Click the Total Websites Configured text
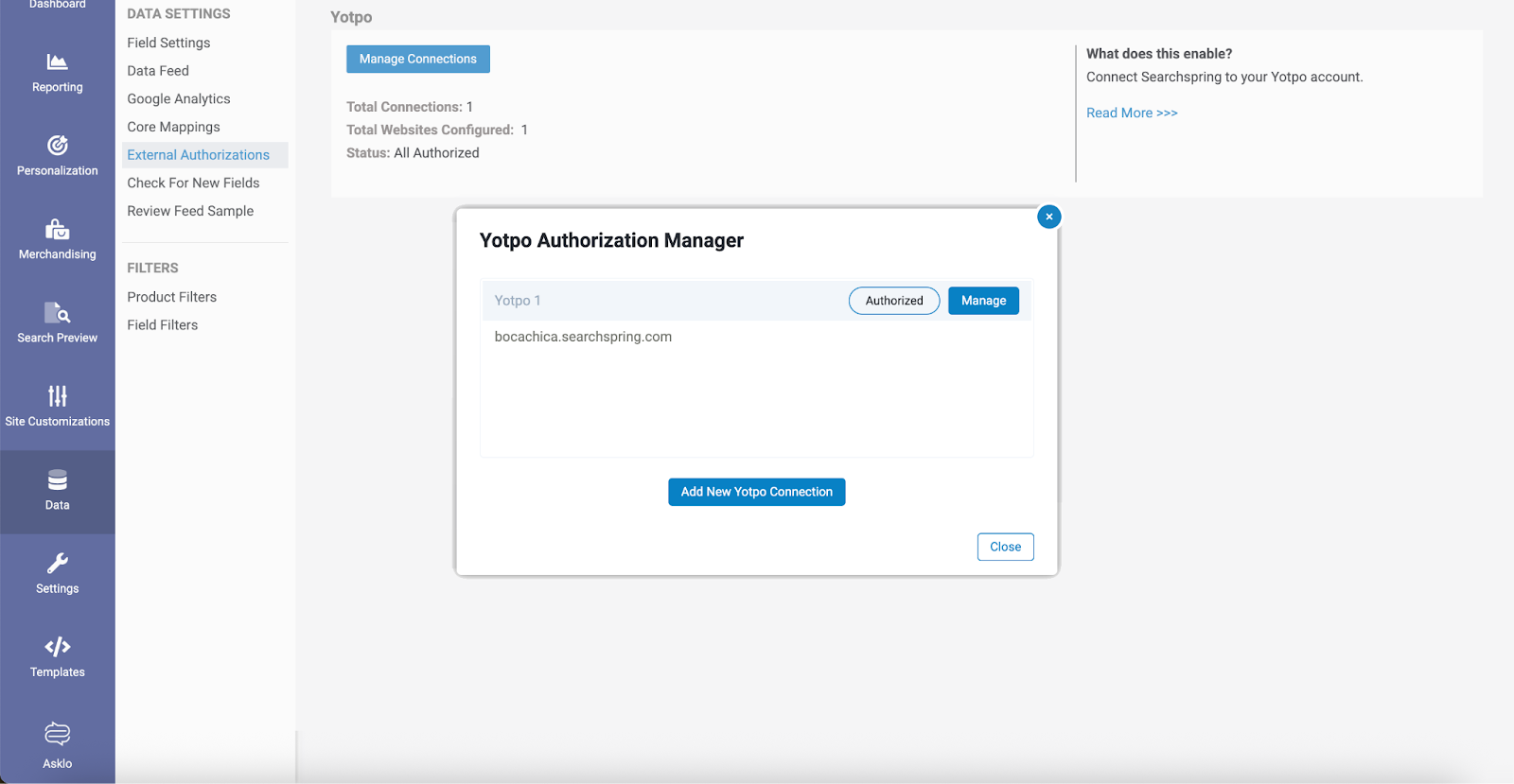1514x784 pixels. pos(436,130)
